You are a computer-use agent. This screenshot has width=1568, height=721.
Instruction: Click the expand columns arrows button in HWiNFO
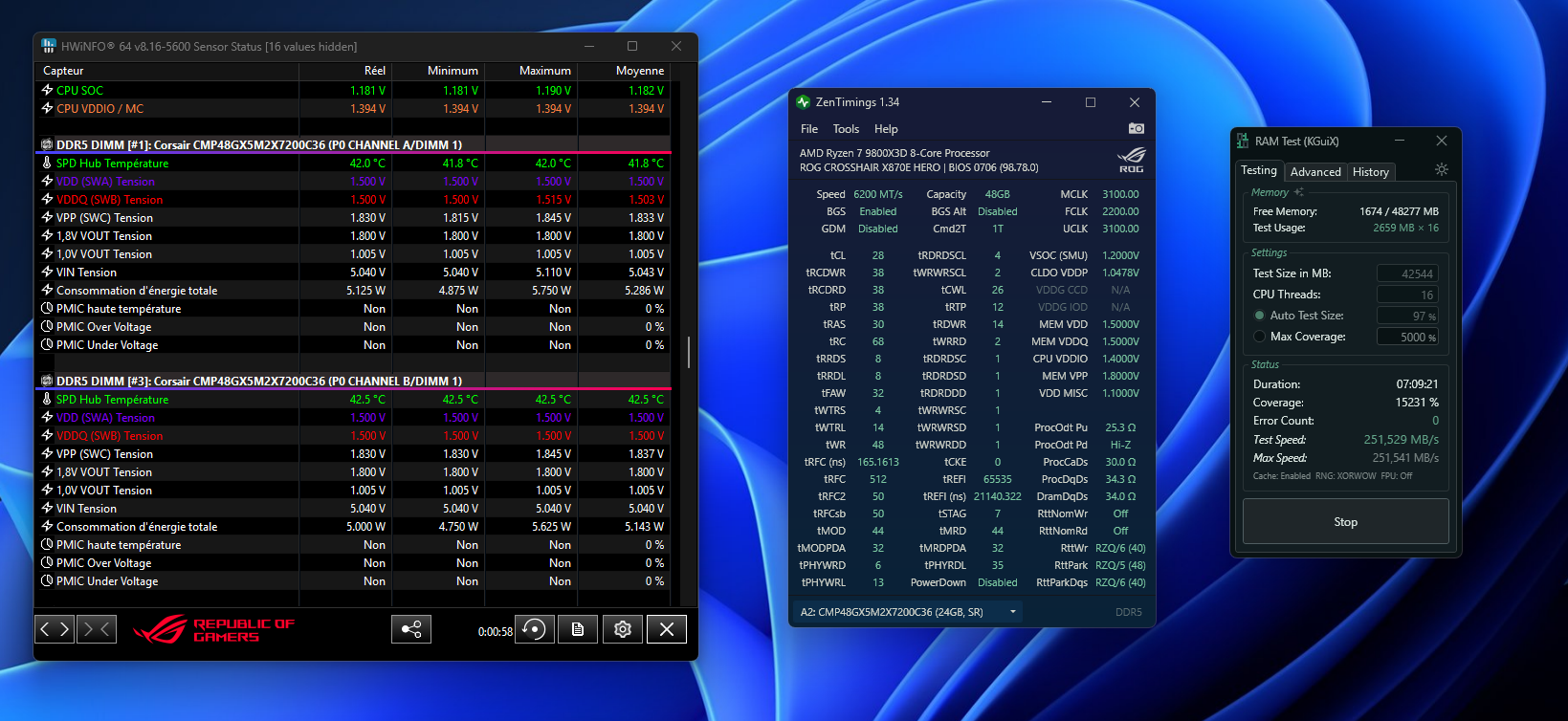pyautogui.click(x=55, y=629)
